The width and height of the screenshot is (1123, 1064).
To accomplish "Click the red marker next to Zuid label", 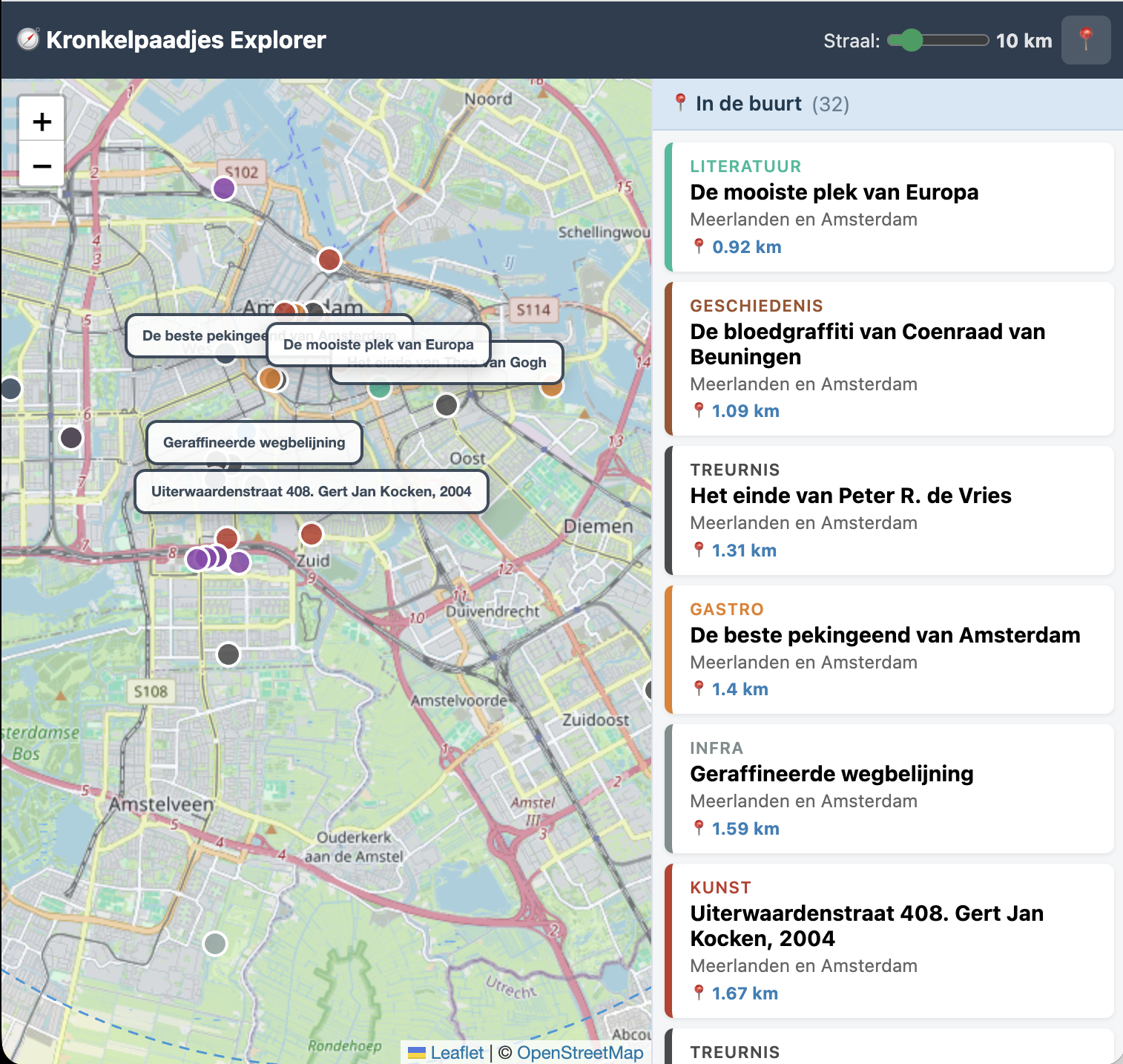I will pyautogui.click(x=312, y=533).
